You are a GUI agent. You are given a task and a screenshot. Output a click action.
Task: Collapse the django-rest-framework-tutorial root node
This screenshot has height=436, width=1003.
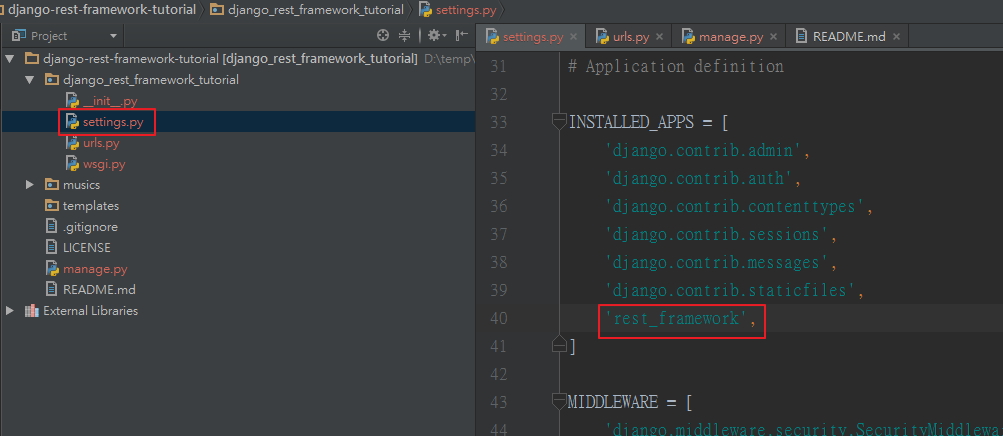pos(10,59)
